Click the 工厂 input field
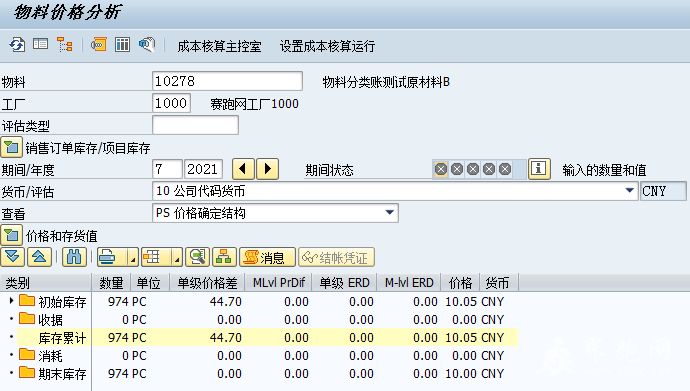 coord(171,103)
